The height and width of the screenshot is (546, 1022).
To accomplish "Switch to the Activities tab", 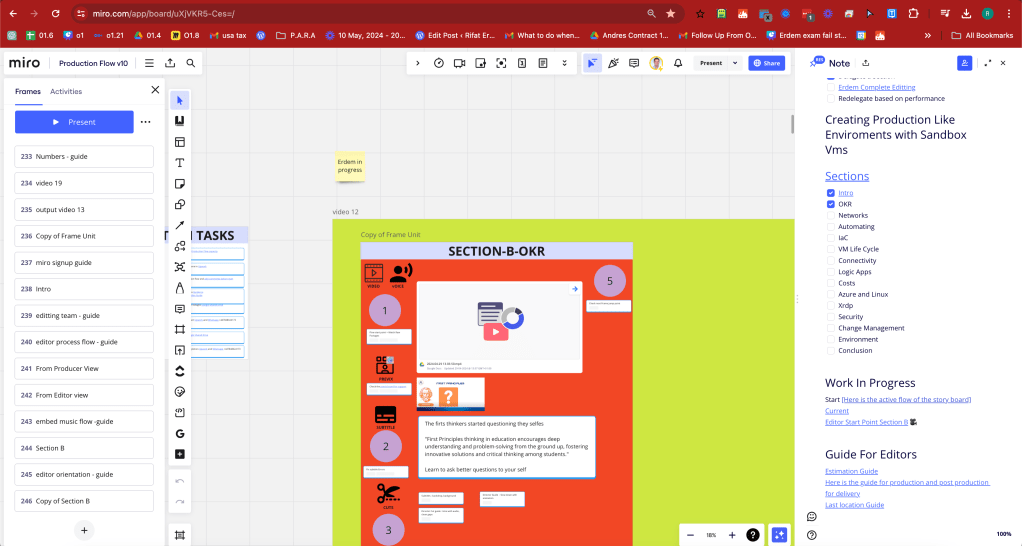I will pos(66,91).
